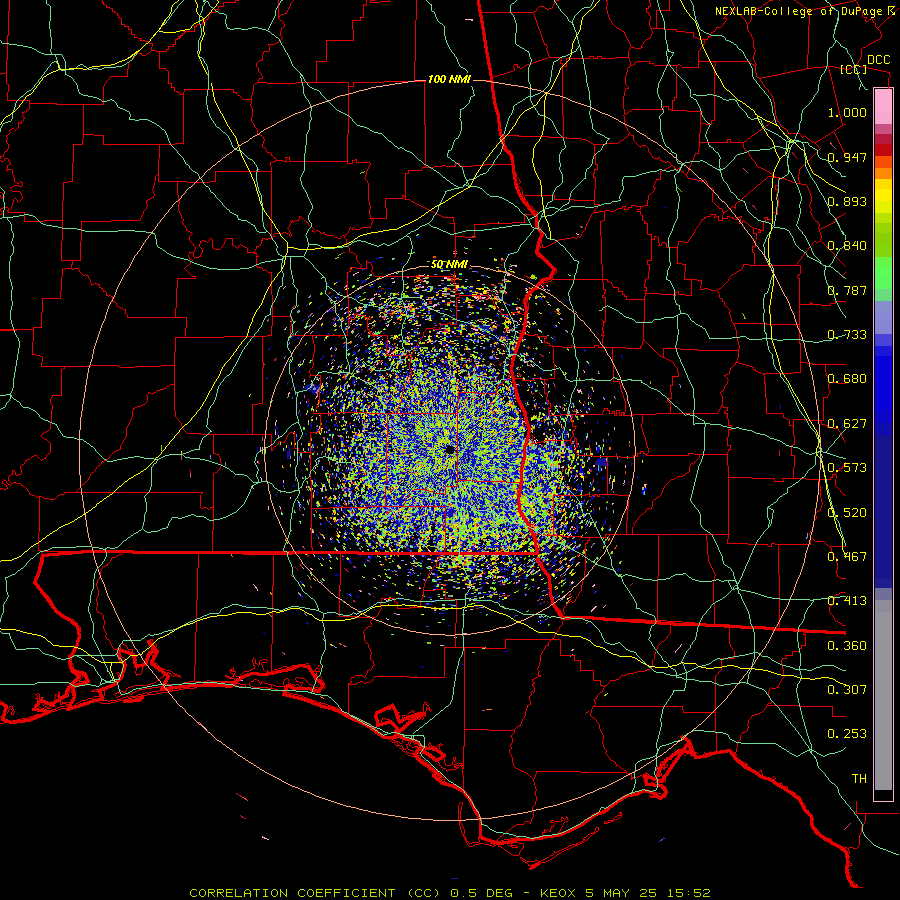Click the bright green color bar segment
Screen dimensions: 900x900
coord(883,273)
